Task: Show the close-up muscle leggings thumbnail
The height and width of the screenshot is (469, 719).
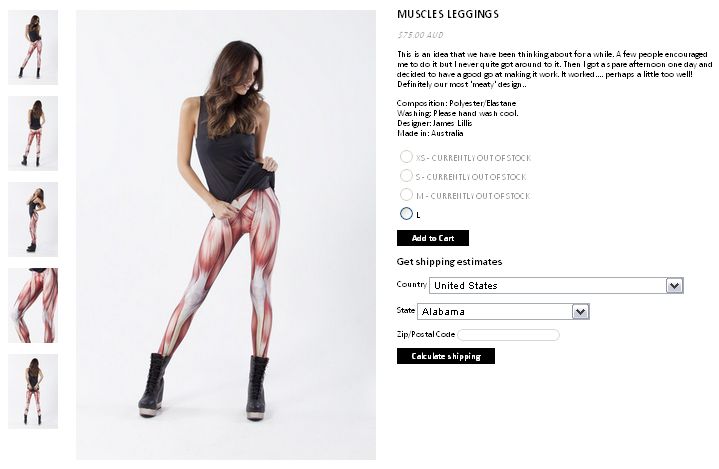Action: tap(33, 305)
